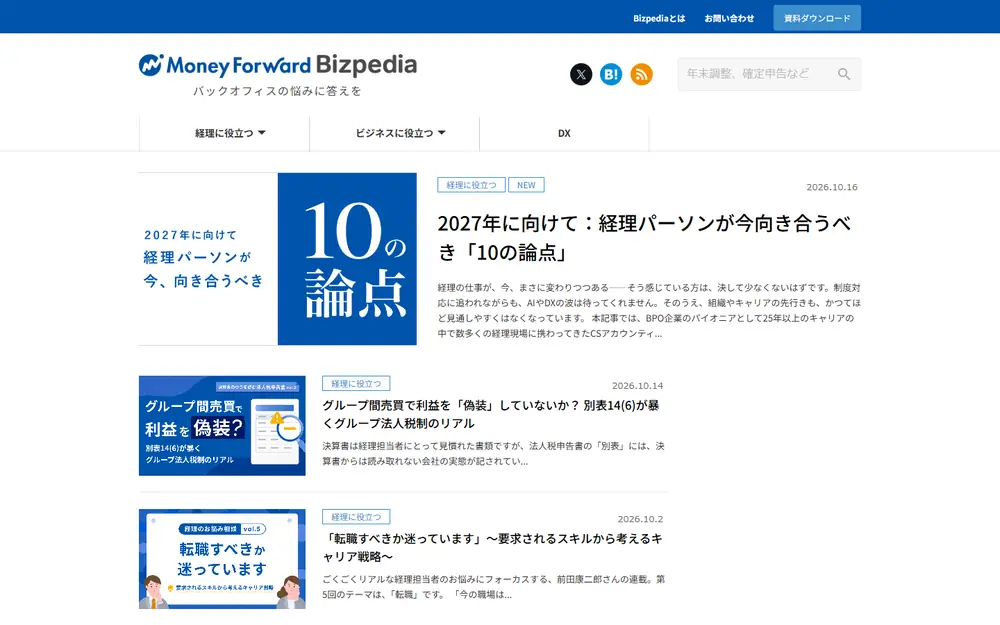The height and width of the screenshot is (625, 1000).
Task: Open the 2027年に向けて article headline
Action: point(644,237)
